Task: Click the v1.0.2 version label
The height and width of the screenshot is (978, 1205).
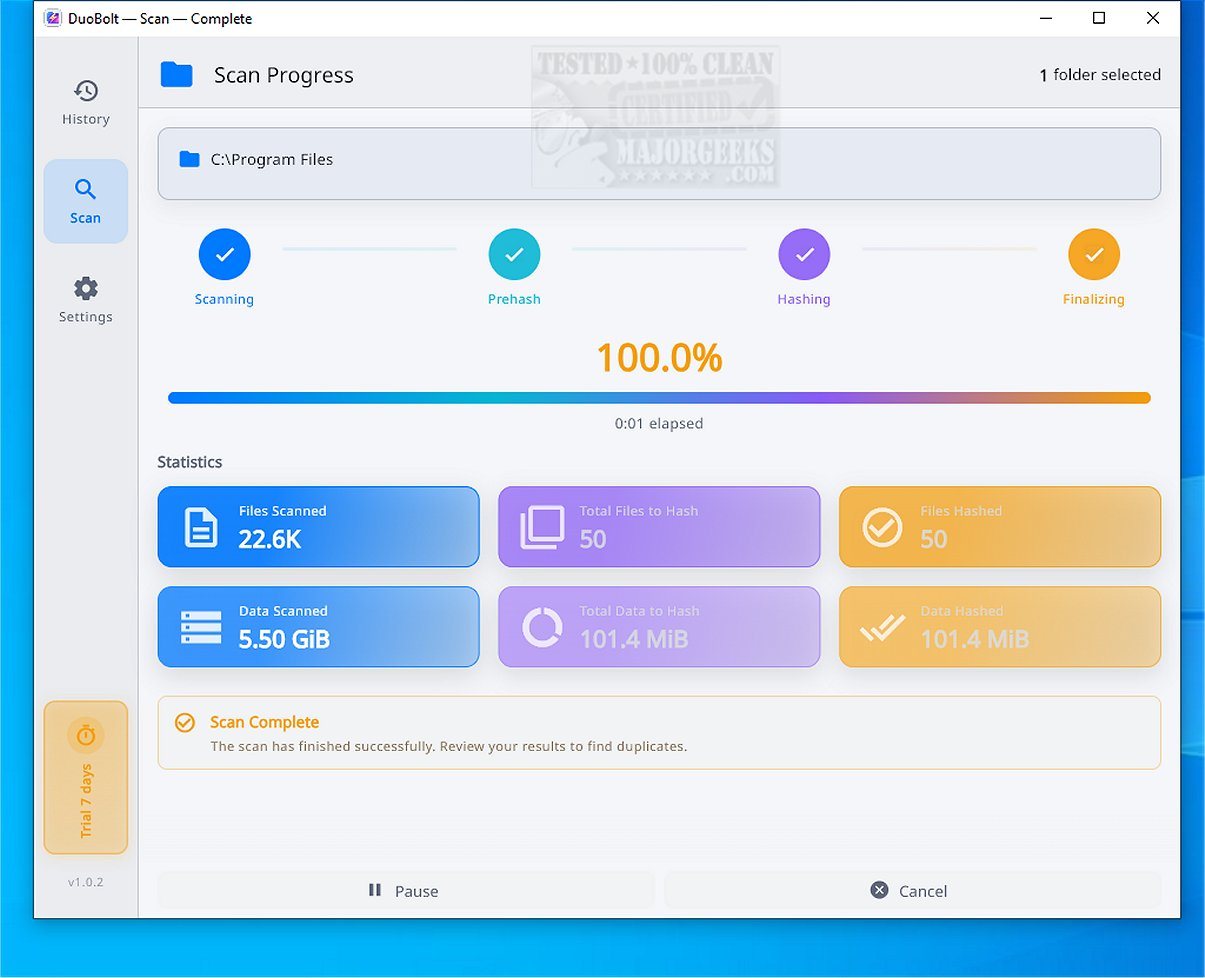Action: pos(86,882)
